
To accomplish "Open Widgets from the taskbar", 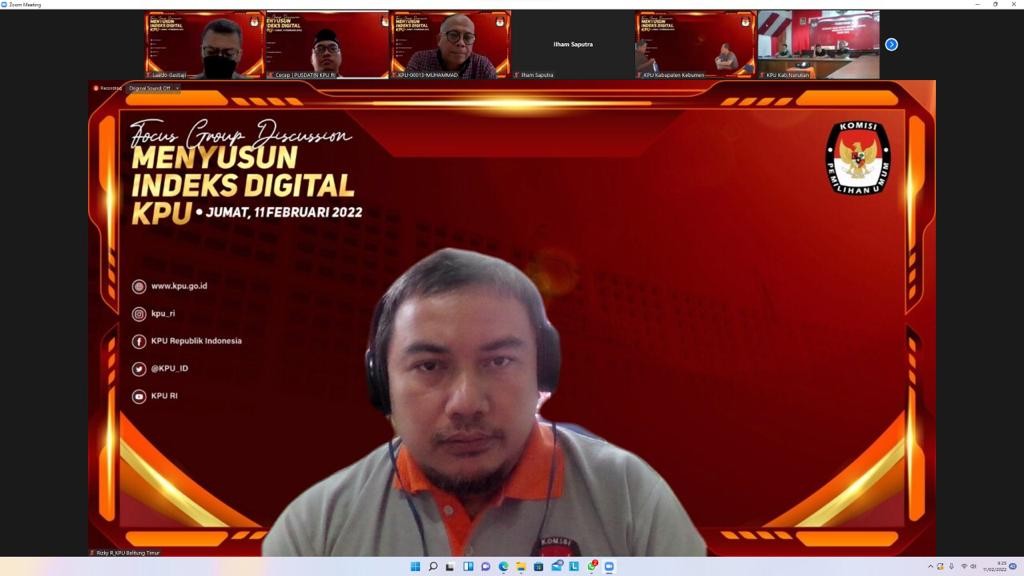I will [468, 567].
